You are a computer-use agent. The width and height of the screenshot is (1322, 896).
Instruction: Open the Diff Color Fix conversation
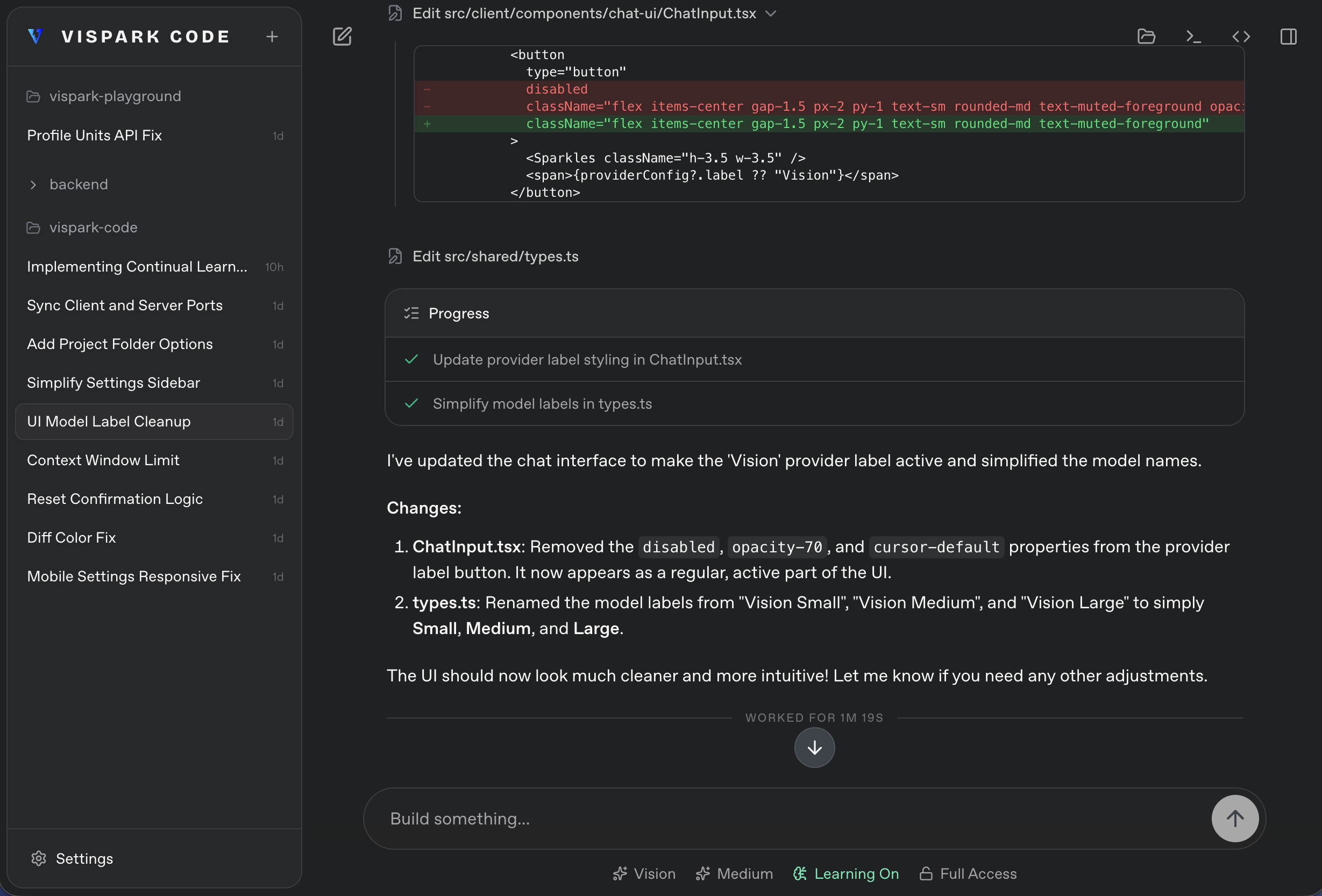(71, 537)
